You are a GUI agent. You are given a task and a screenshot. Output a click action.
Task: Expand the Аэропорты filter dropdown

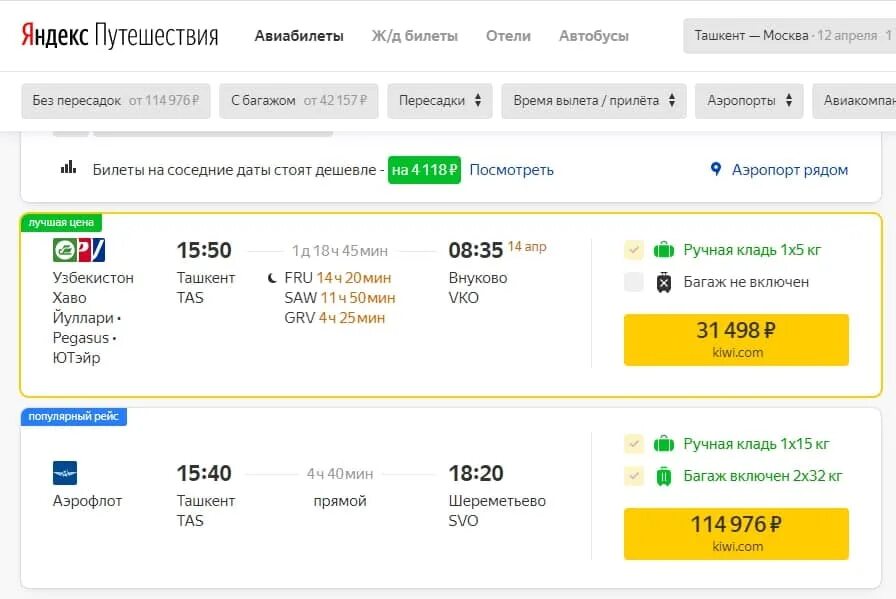pos(749,101)
